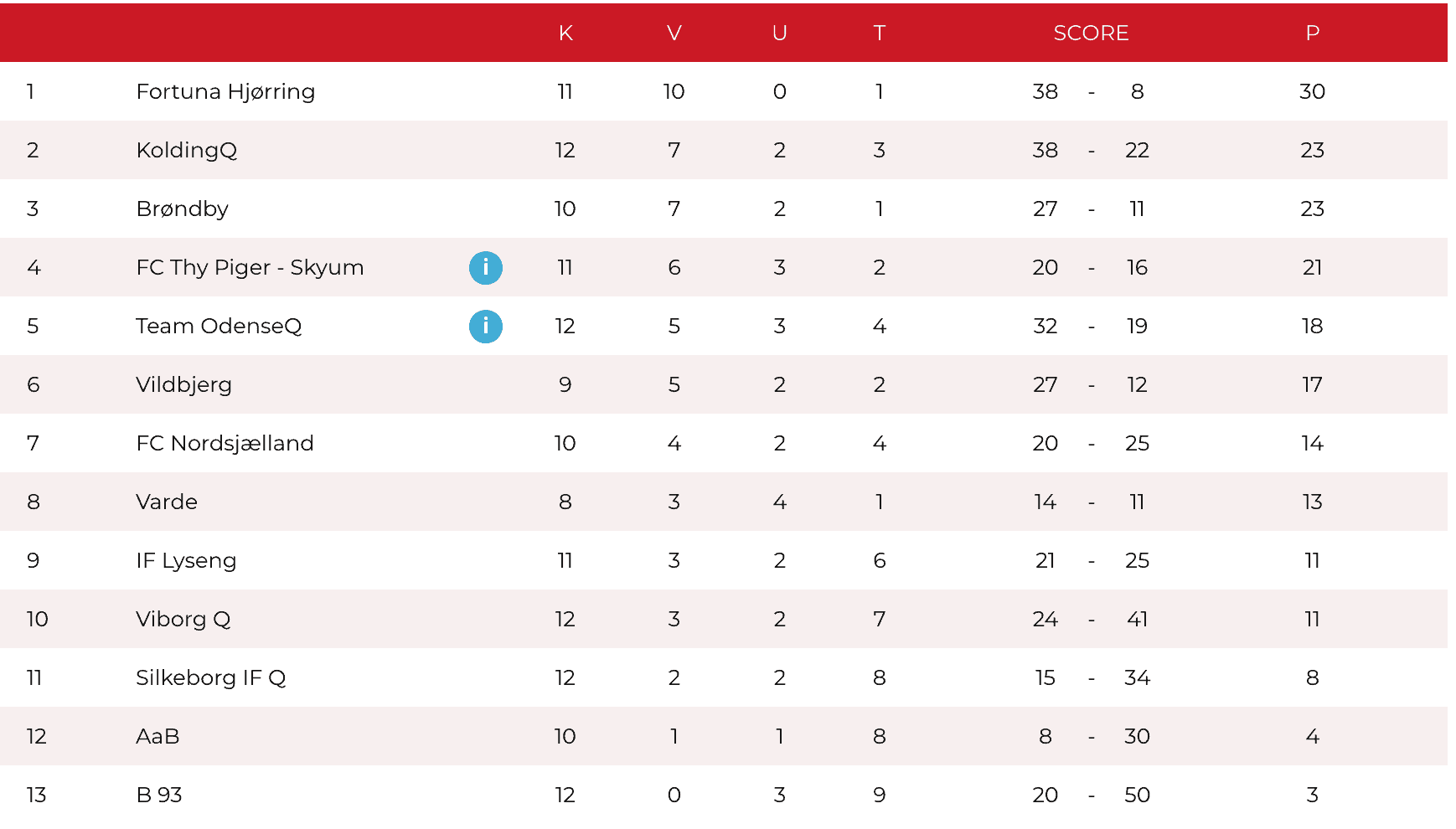Click the Varde team name
This screenshot has height=829, width=1456.
point(167,502)
